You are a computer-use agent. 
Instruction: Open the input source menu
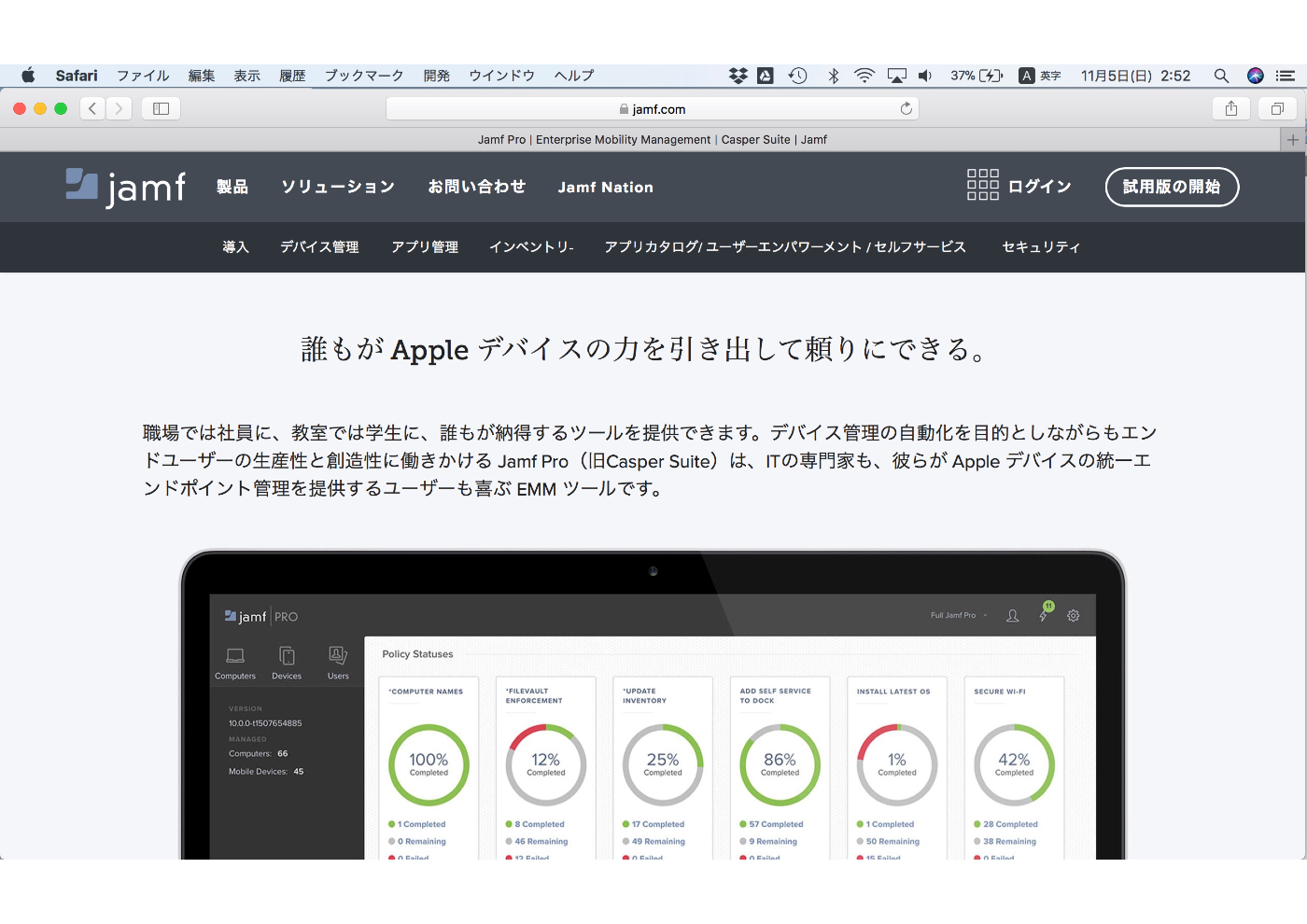tap(1039, 76)
